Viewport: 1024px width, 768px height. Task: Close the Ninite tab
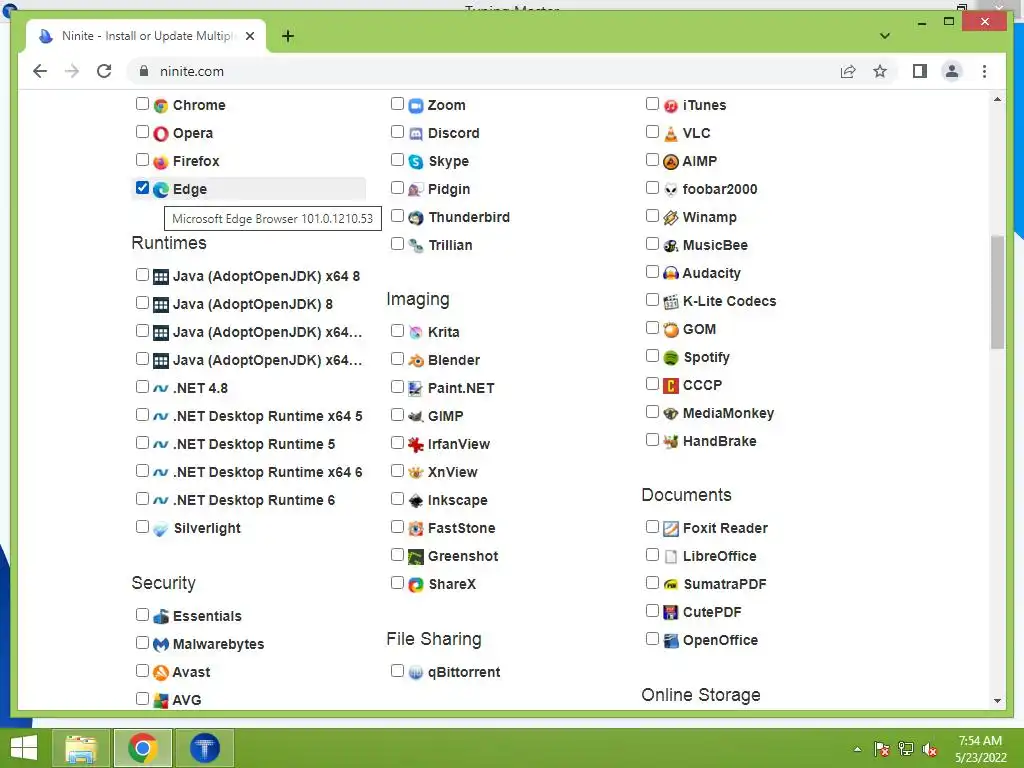pos(249,36)
